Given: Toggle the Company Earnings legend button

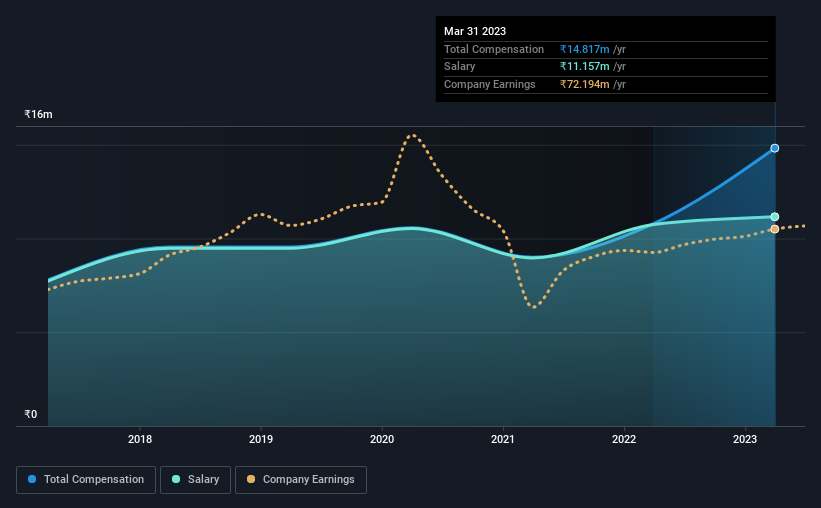Looking at the screenshot, I should point(301,480).
